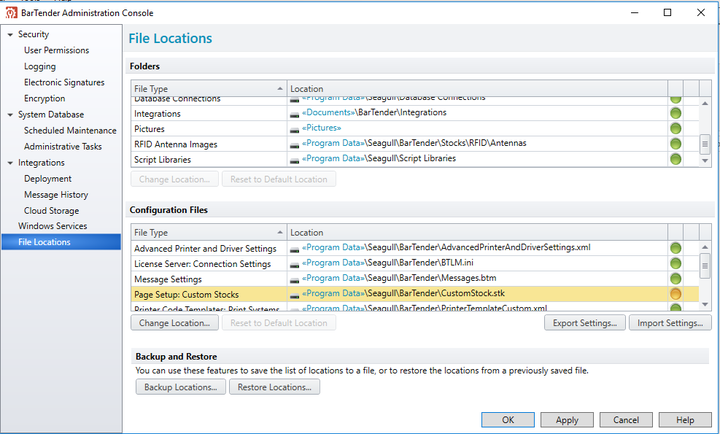720x434 pixels.
Task: Open Administrative Tasks page
Action: click(63, 147)
